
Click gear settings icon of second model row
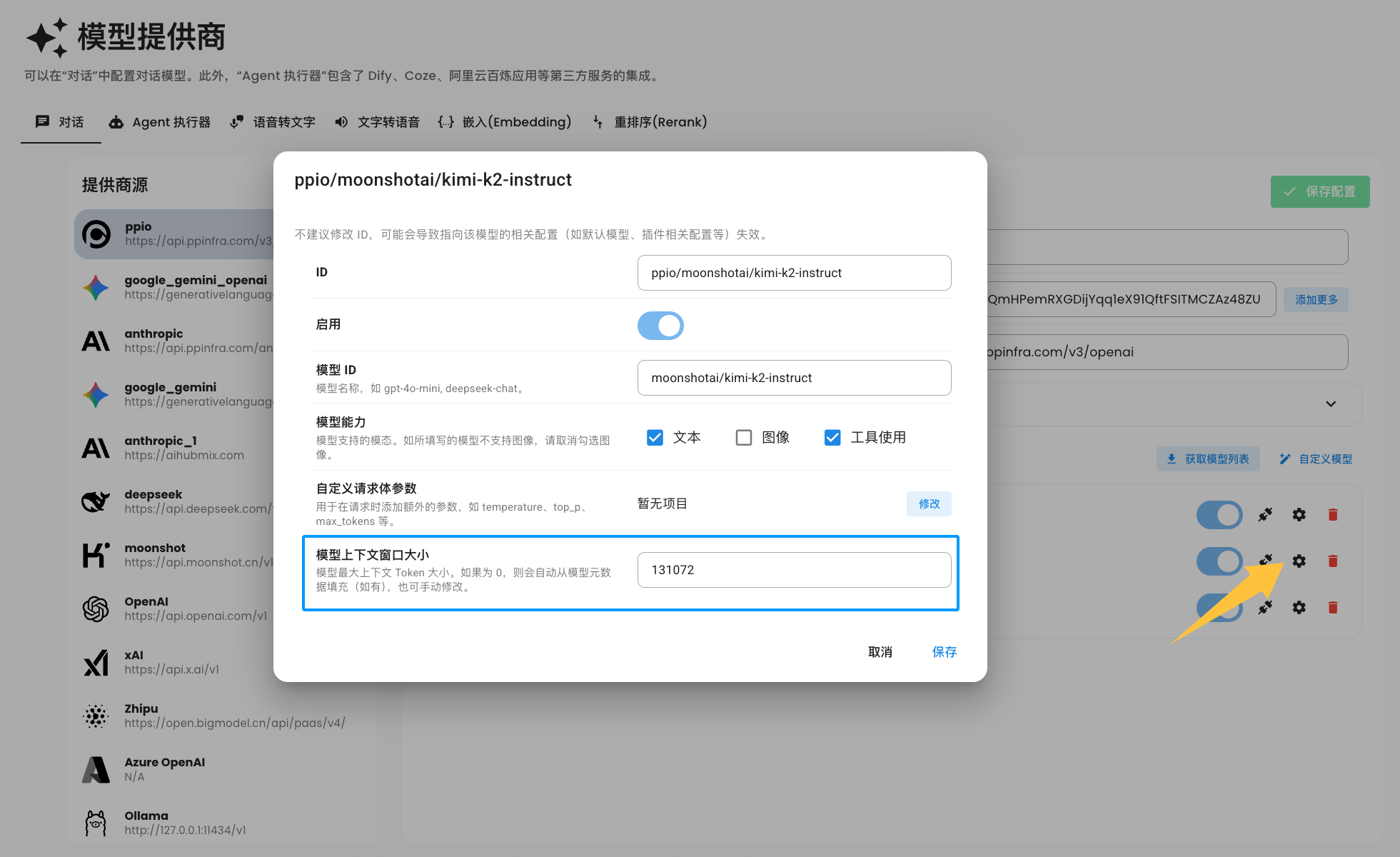point(1299,561)
